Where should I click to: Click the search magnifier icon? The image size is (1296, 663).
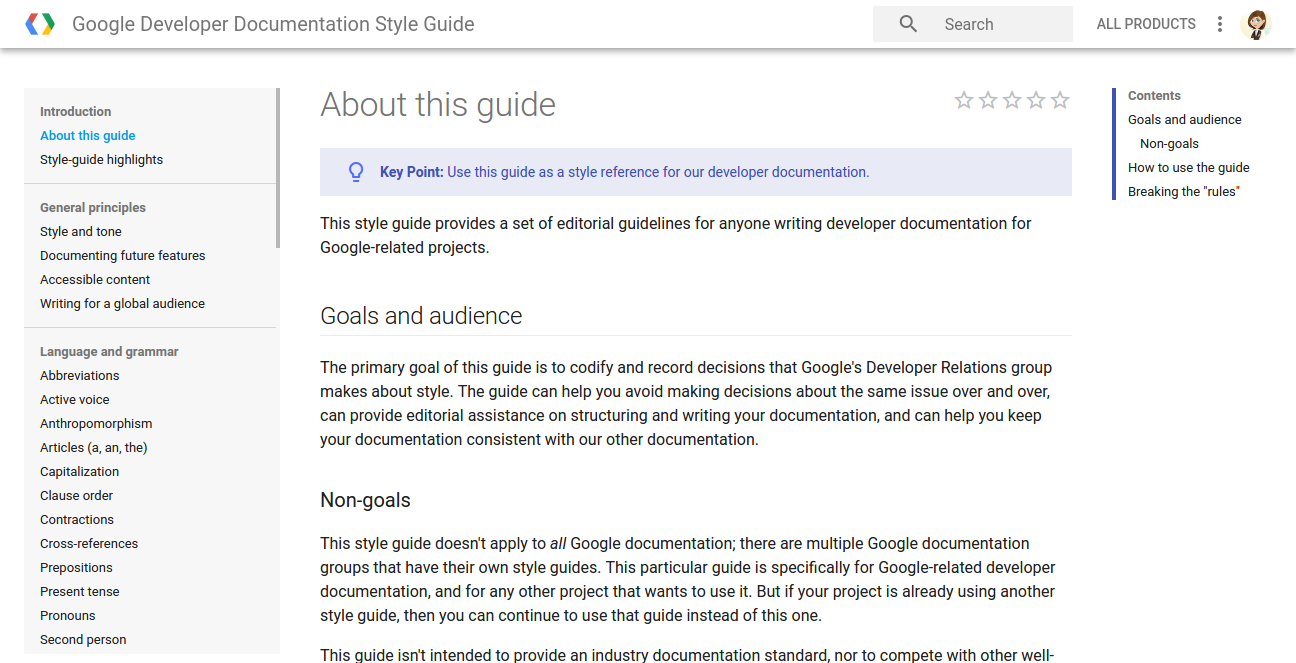tap(908, 24)
